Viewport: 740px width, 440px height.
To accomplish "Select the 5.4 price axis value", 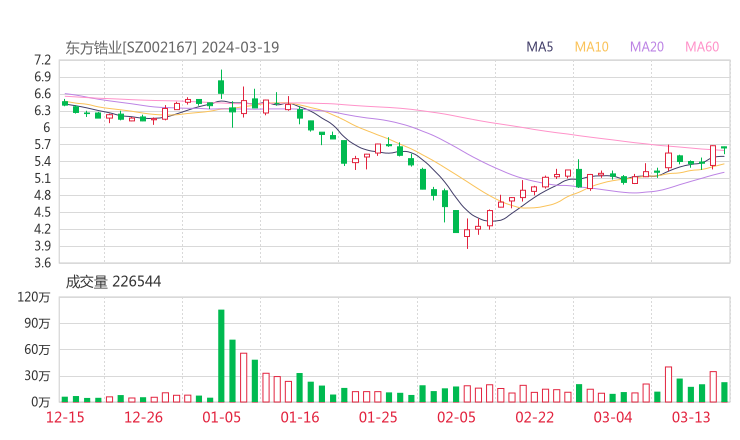I will tap(42, 161).
